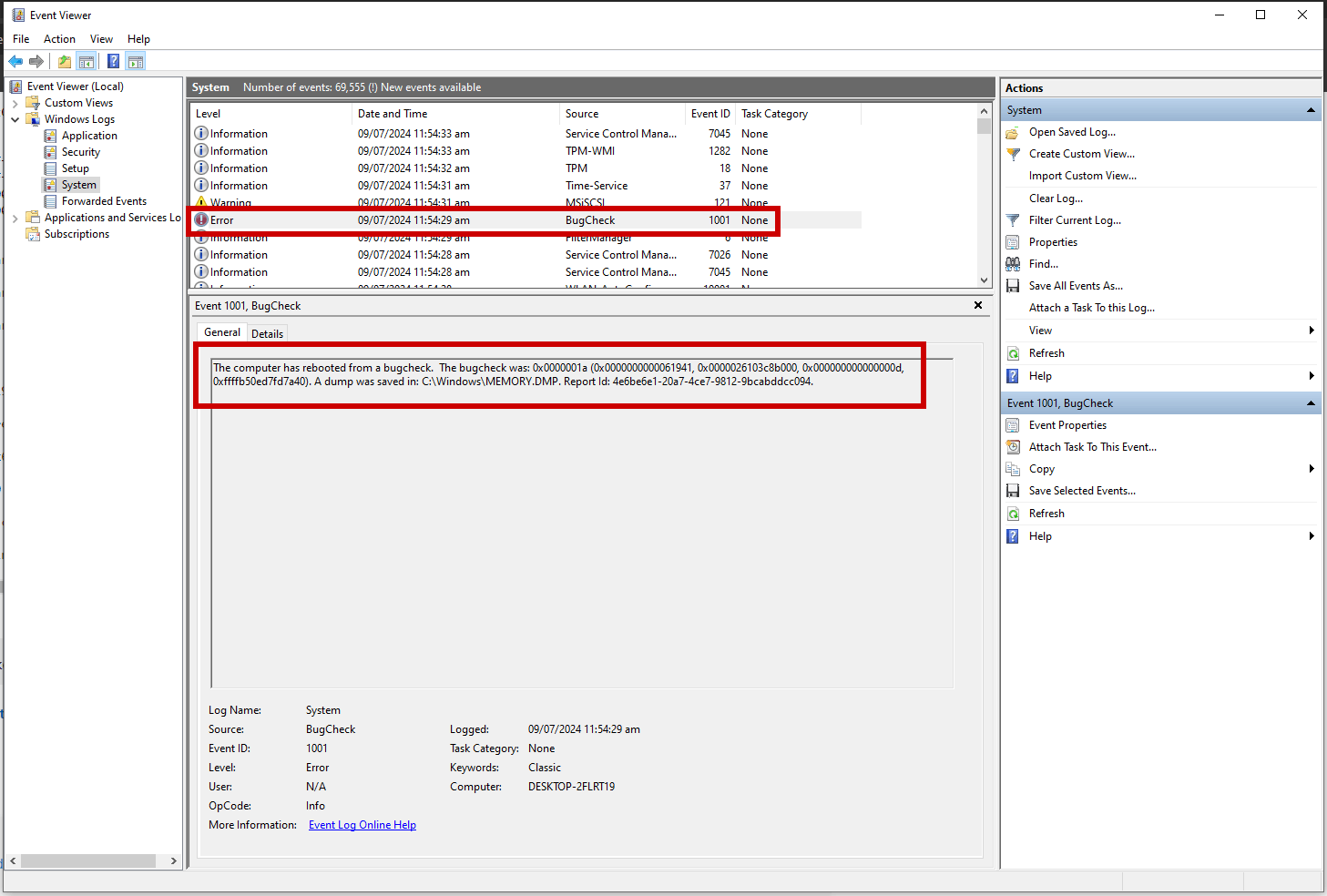Screen dimensions: 1327x896
Task: Collapse the Windows Logs tree node
Action: [x=15, y=119]
